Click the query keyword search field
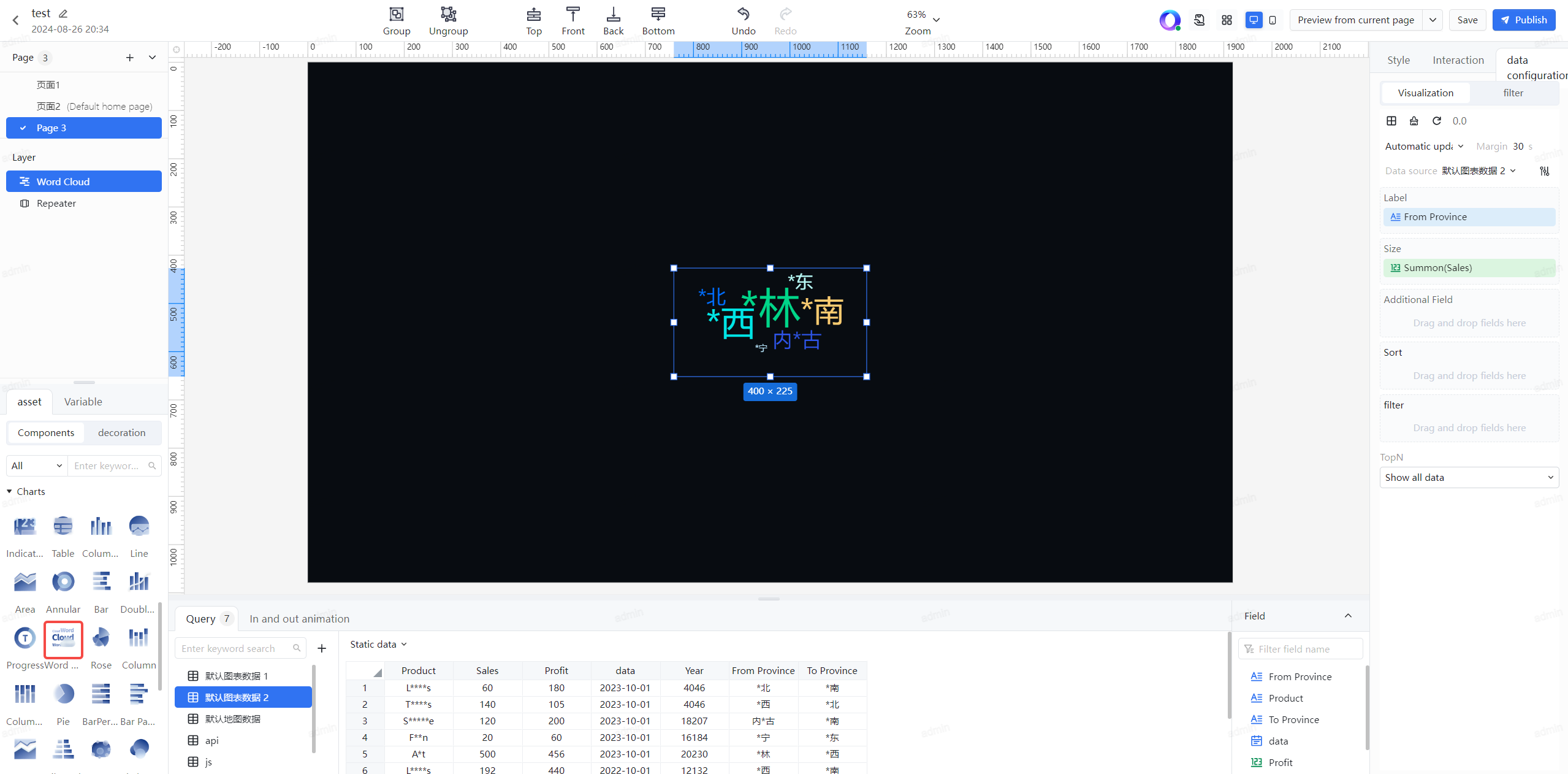Viewport: 1568px width, 774px height. click(240, 648)
